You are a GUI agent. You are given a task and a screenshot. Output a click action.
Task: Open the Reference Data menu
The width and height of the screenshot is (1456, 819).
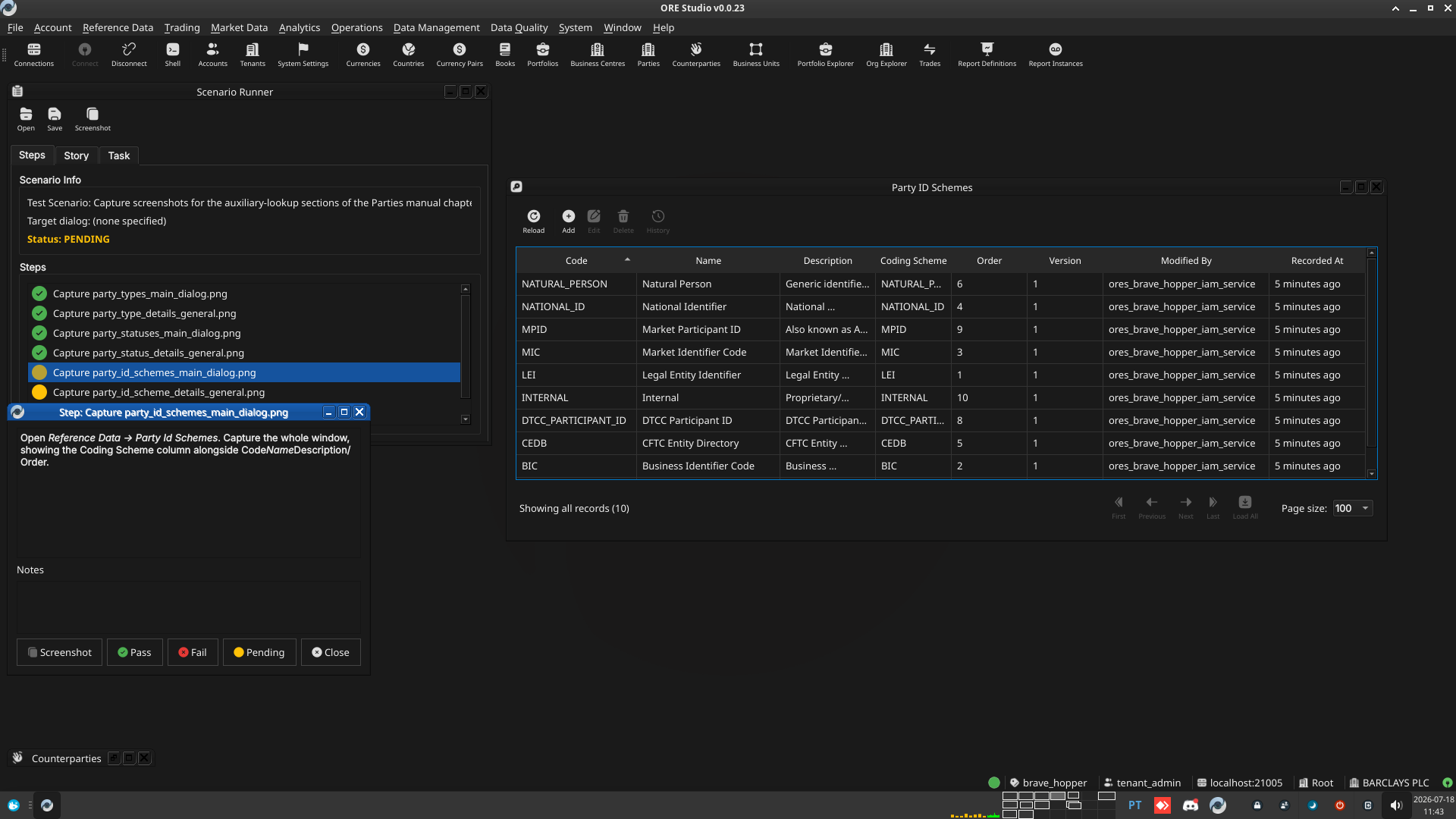(118, 27)
